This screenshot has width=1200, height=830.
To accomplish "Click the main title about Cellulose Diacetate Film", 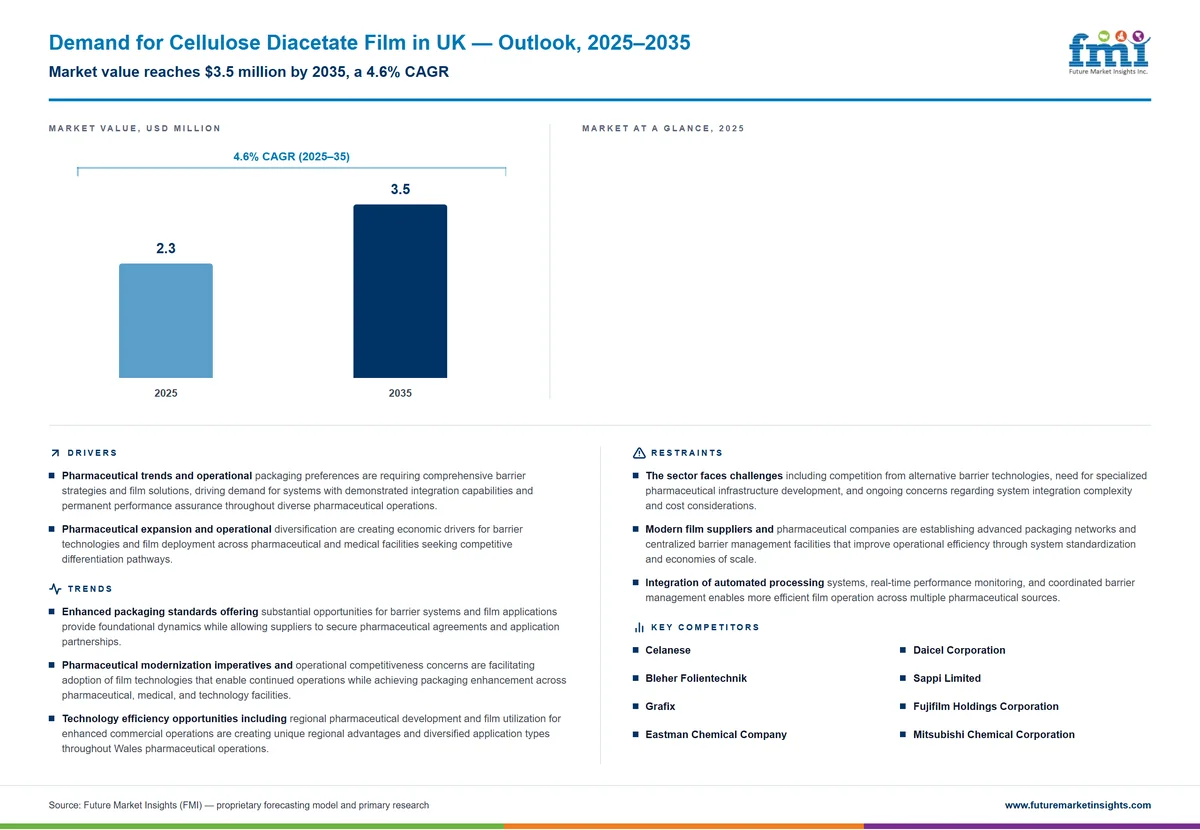I will [369, 43].
